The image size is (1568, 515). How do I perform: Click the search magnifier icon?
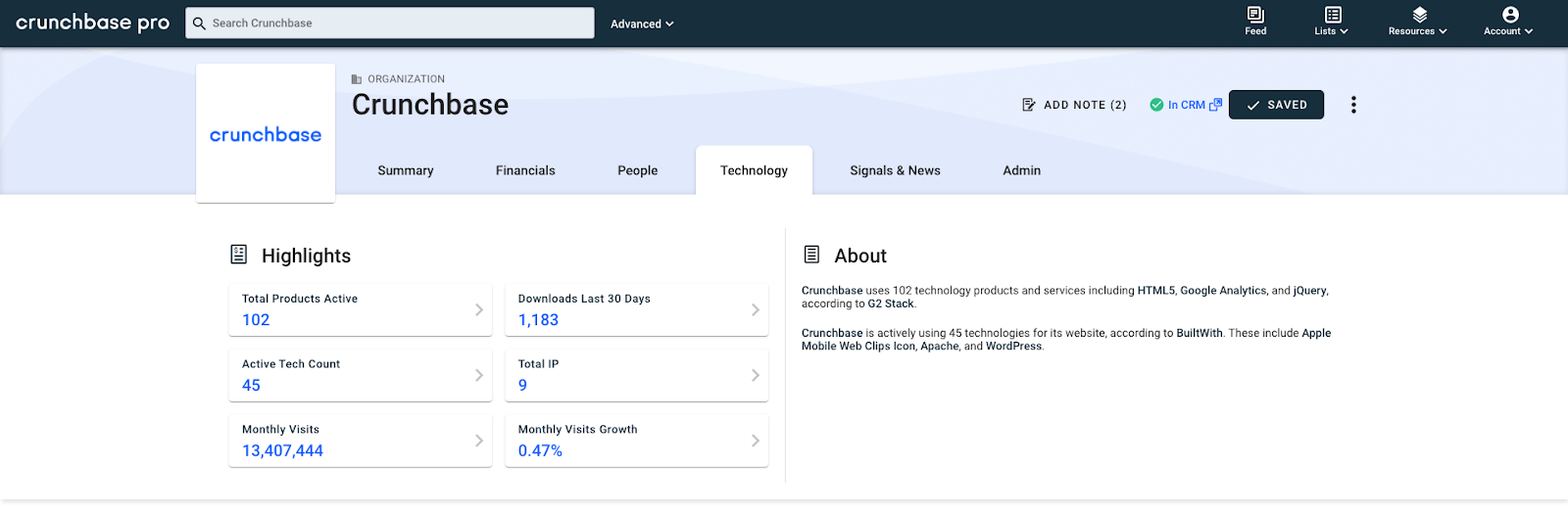(x=199, y=23)
